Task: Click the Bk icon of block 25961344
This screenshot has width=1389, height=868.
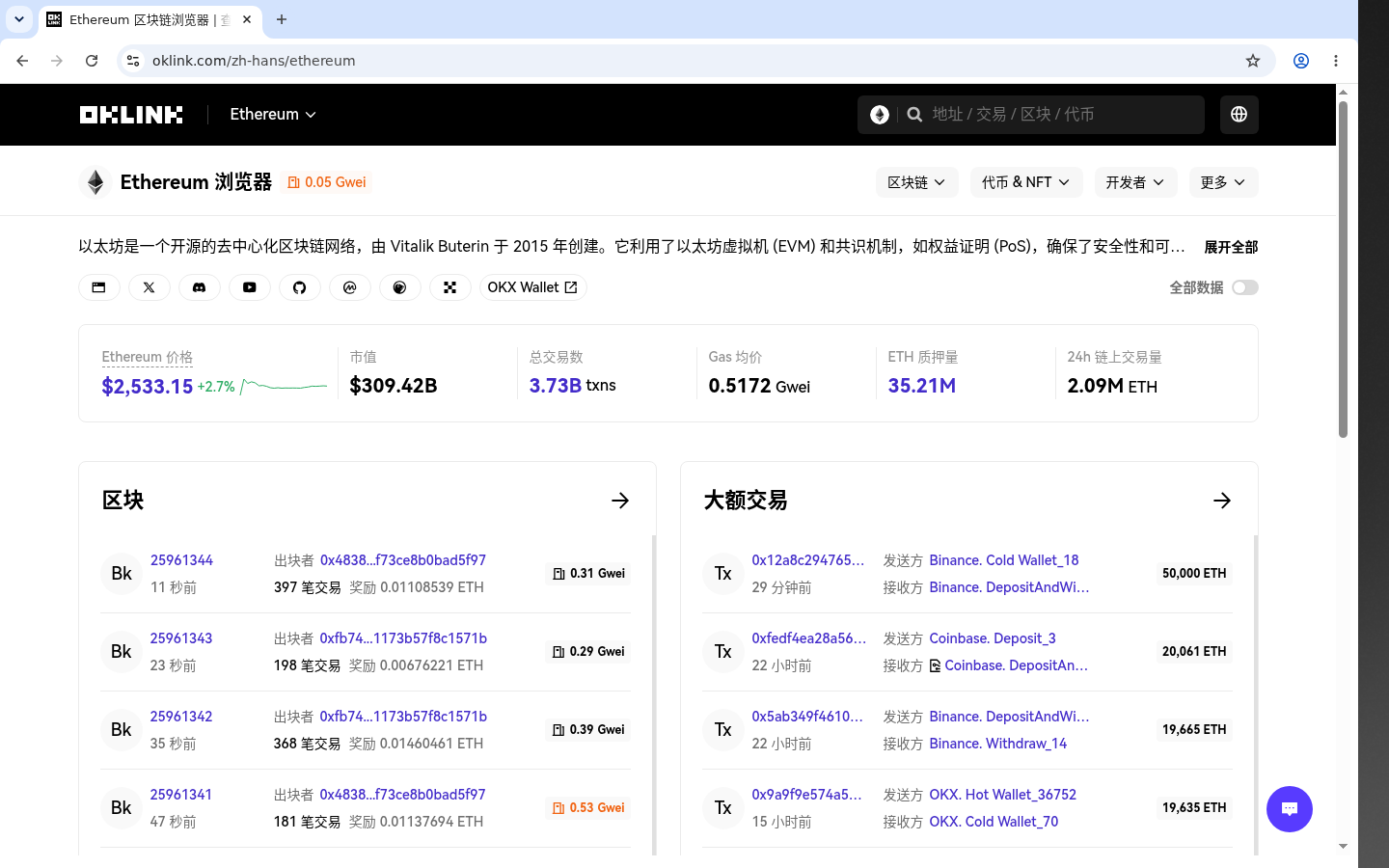Action: click(x=122, y=574)
